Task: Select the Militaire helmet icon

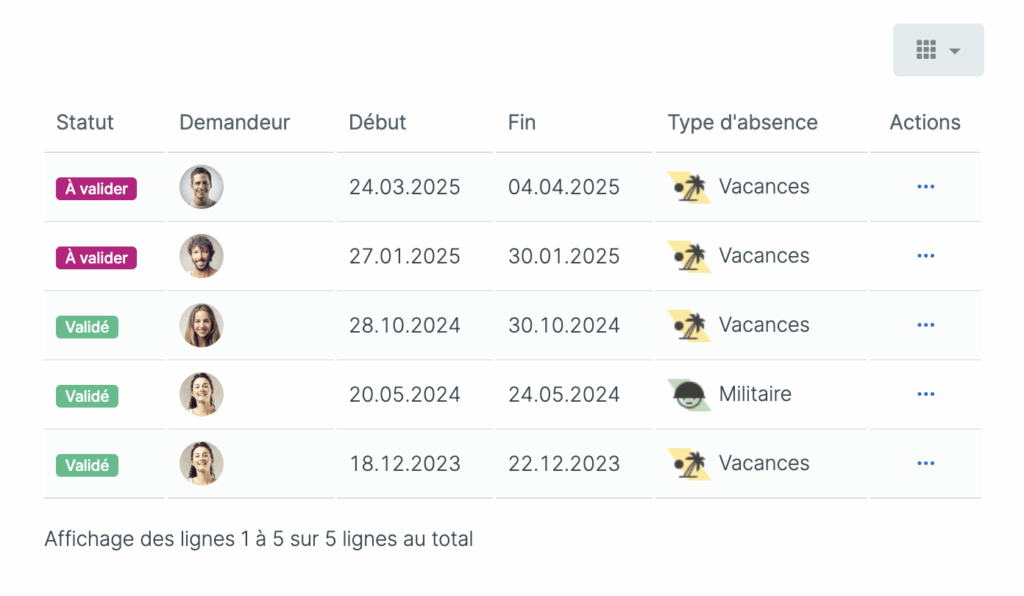Action: coord(687,394)
